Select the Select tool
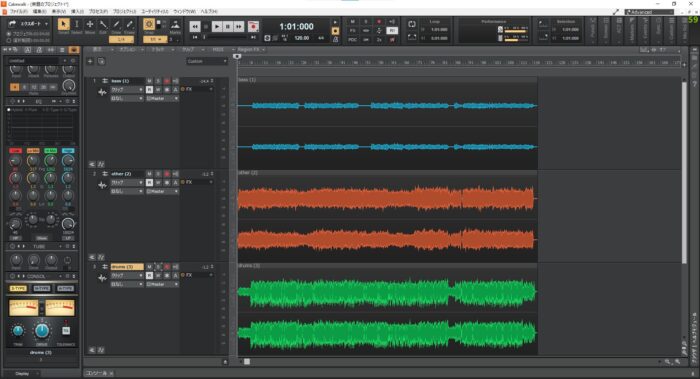Image resolution: width=700 pixels, height=379 pixels. 77,24
